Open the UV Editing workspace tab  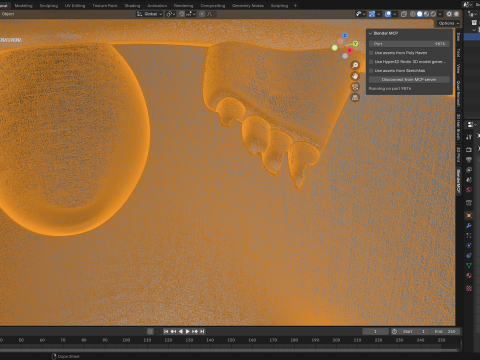click(75, 6)
